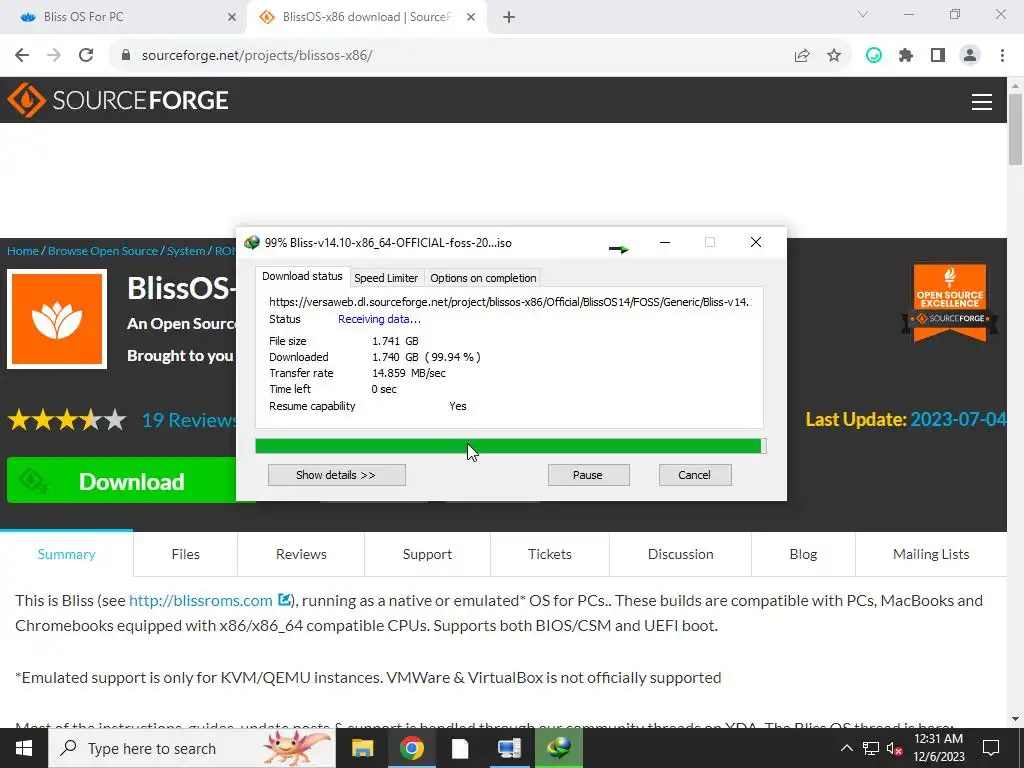The image size is (1024, 768).
Task: Open the green Grammarly extension icon
Action: pyautogui.click(x=874, y=56)
